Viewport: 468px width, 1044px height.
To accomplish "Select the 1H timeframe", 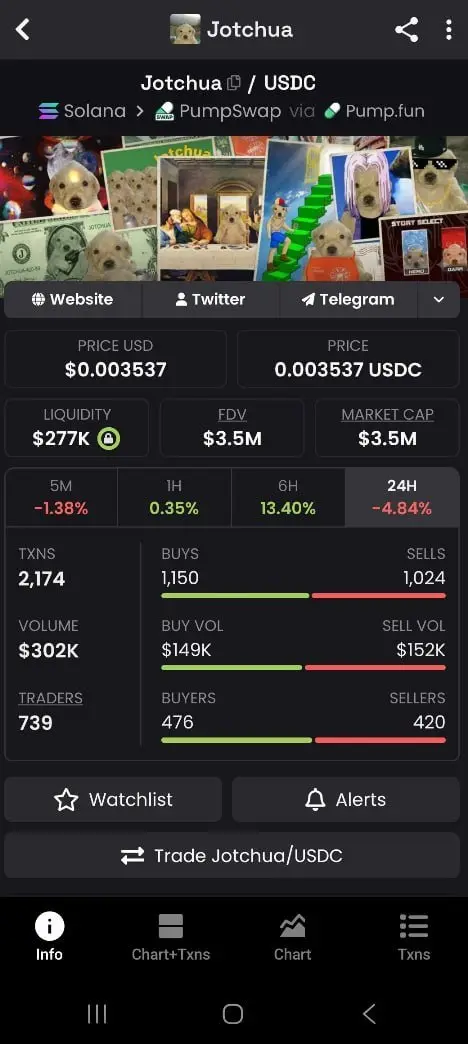I will 174,497.
